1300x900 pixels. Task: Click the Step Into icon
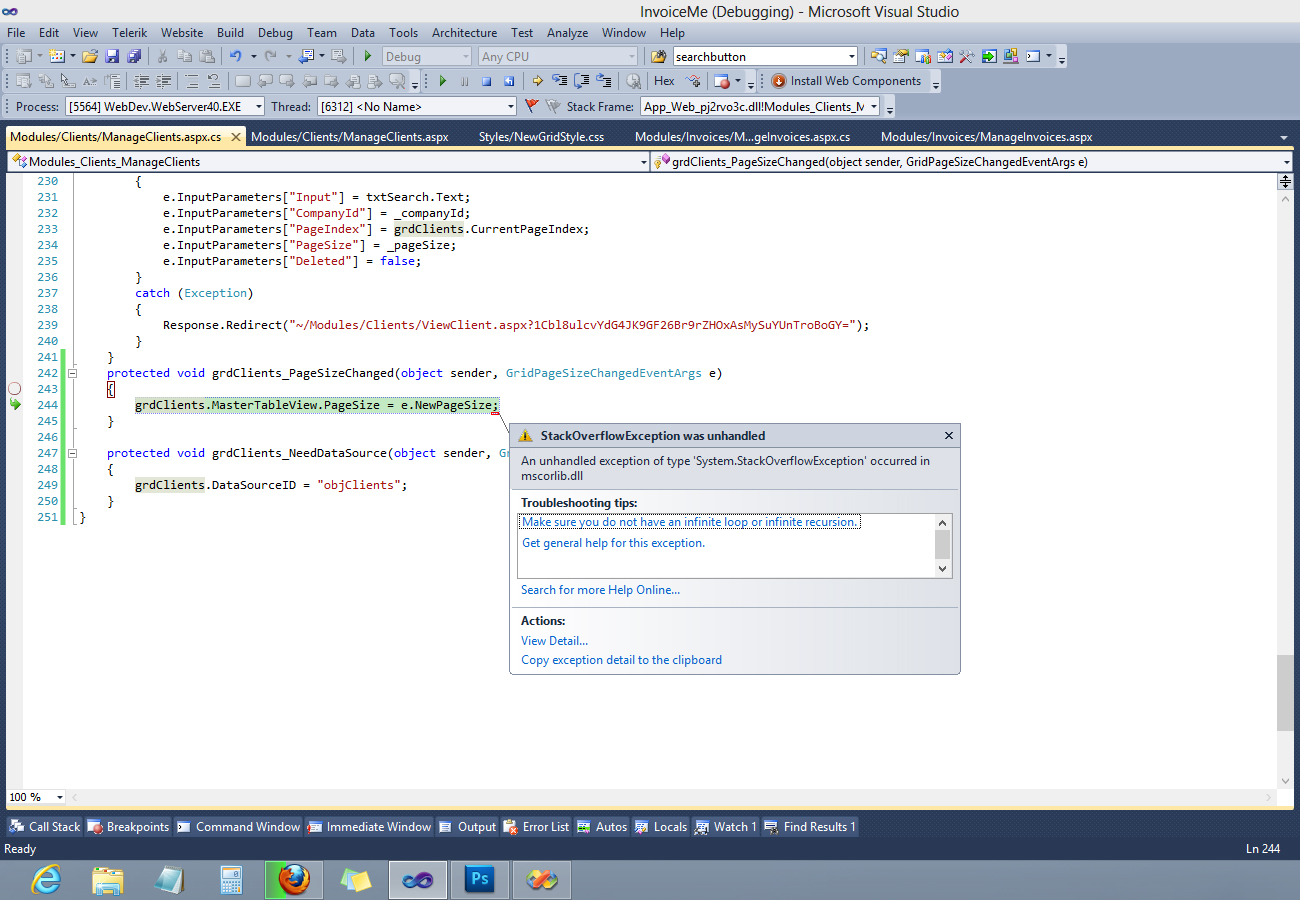[x=559, y=81]
